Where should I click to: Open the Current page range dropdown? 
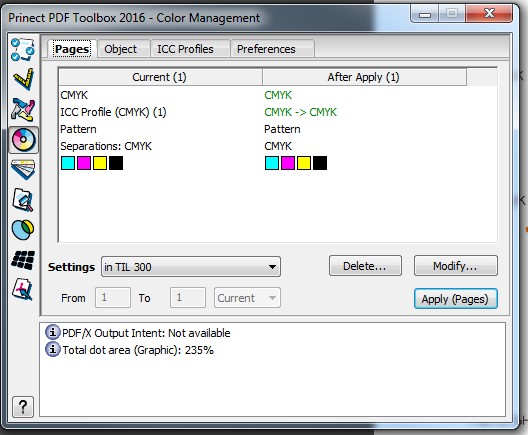247,298
